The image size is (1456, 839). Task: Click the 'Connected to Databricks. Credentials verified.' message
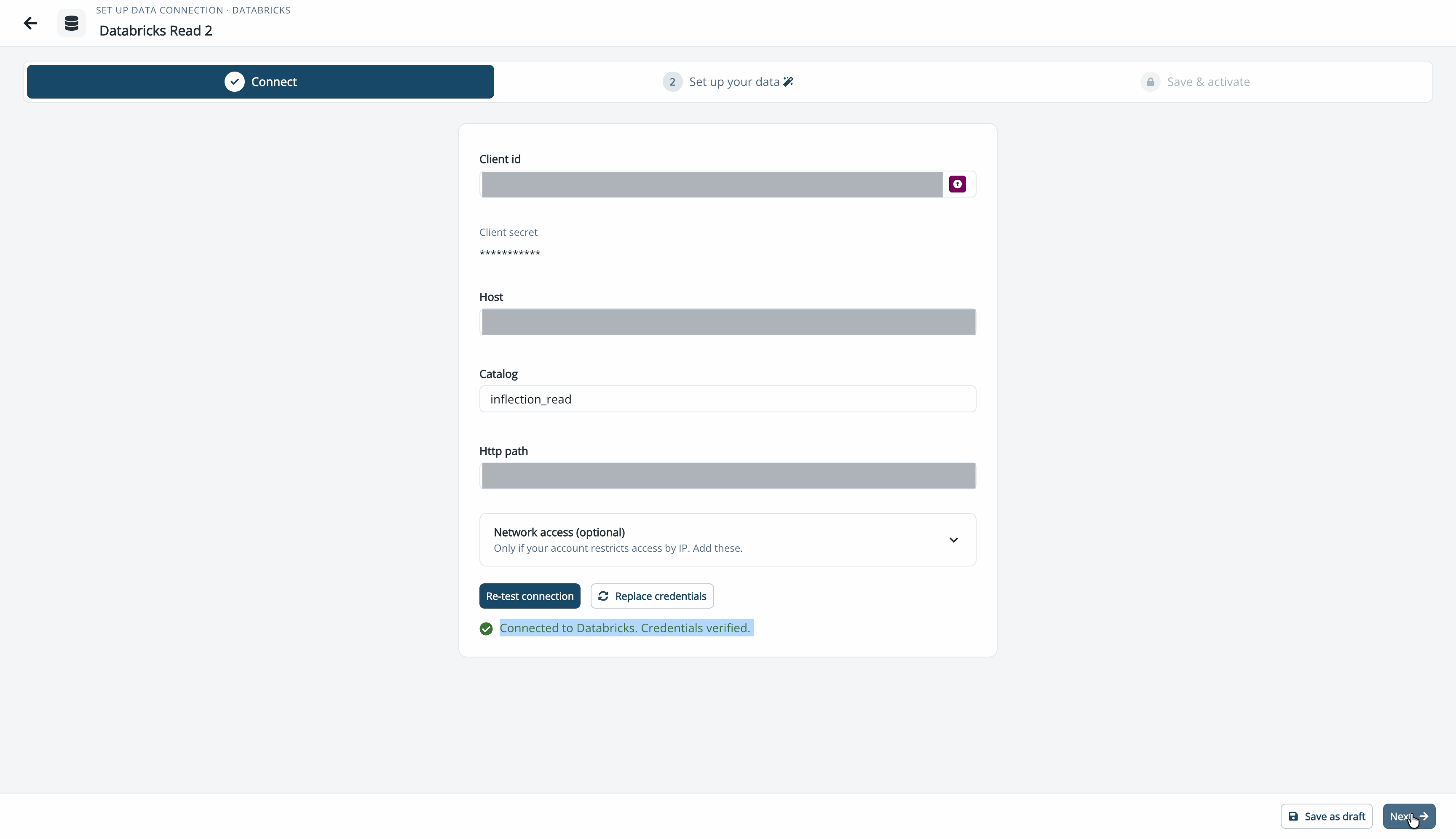point(625,628)
